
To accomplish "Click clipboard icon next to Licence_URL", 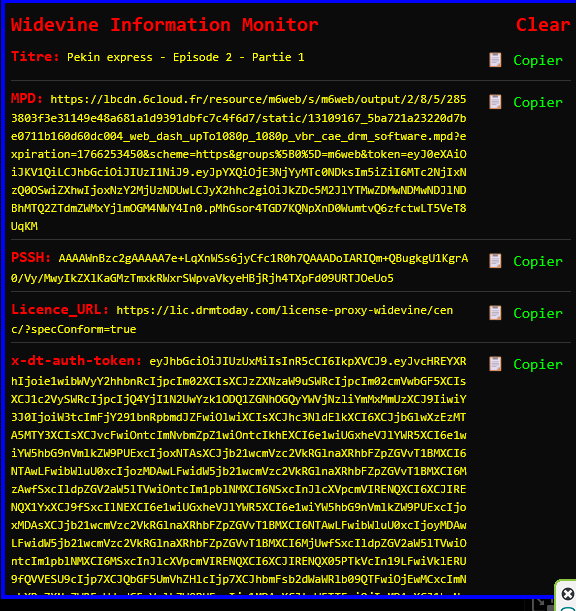I will point(495,313).
